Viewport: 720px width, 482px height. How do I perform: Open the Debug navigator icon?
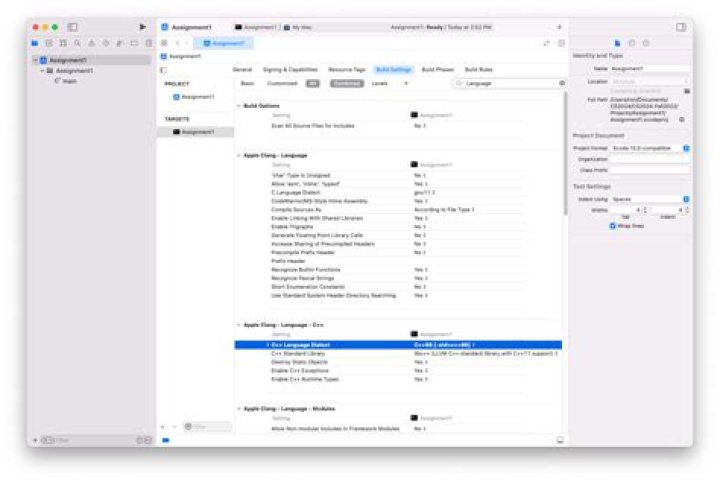[120, 43]
